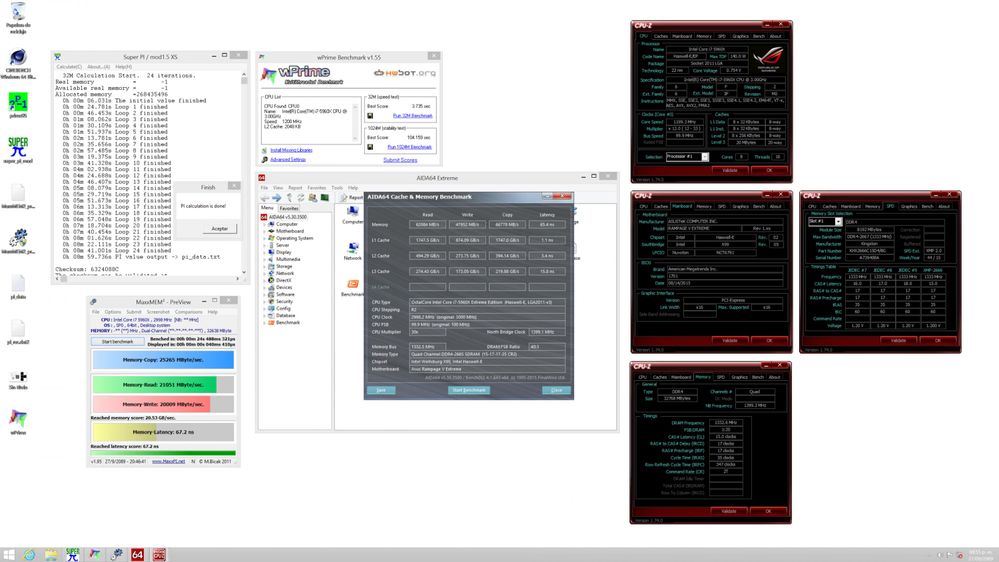This screenshot has height=562, width=999.
Task: Click AIDA64 toolbar user manager icon
Action: (x=313, y=198)
